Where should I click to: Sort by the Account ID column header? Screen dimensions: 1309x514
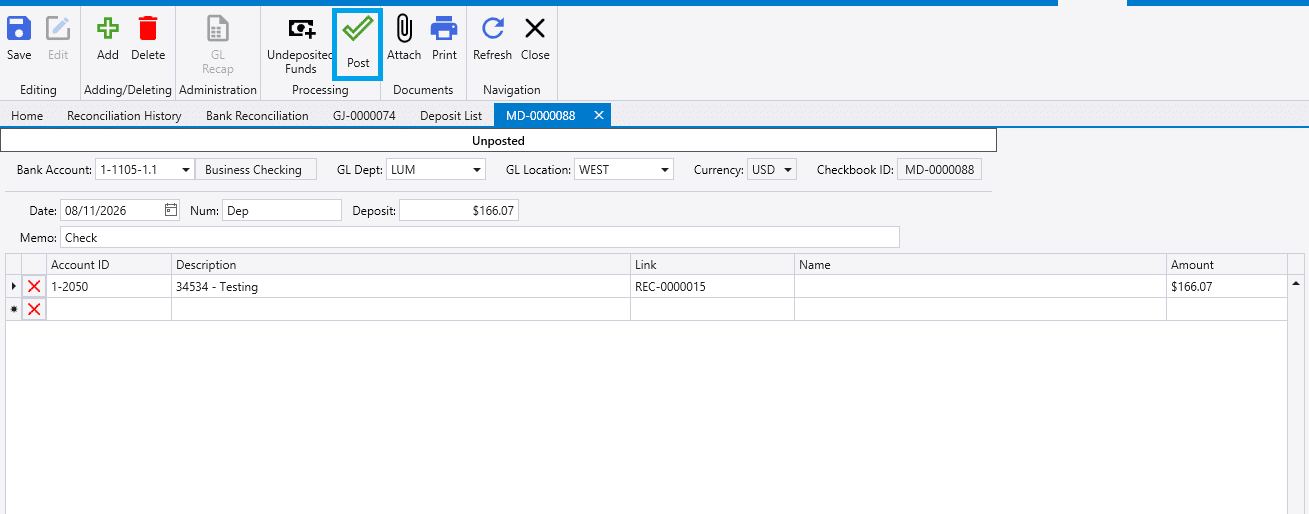coord(108,264)
